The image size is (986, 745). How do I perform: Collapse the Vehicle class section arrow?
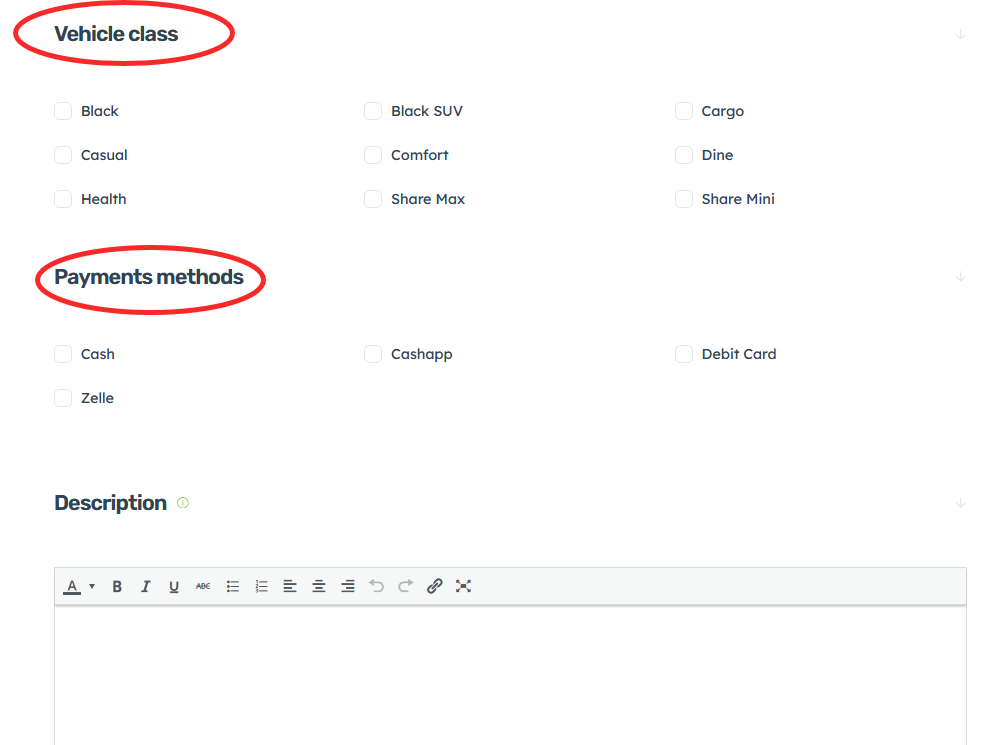tap(960, 34)
